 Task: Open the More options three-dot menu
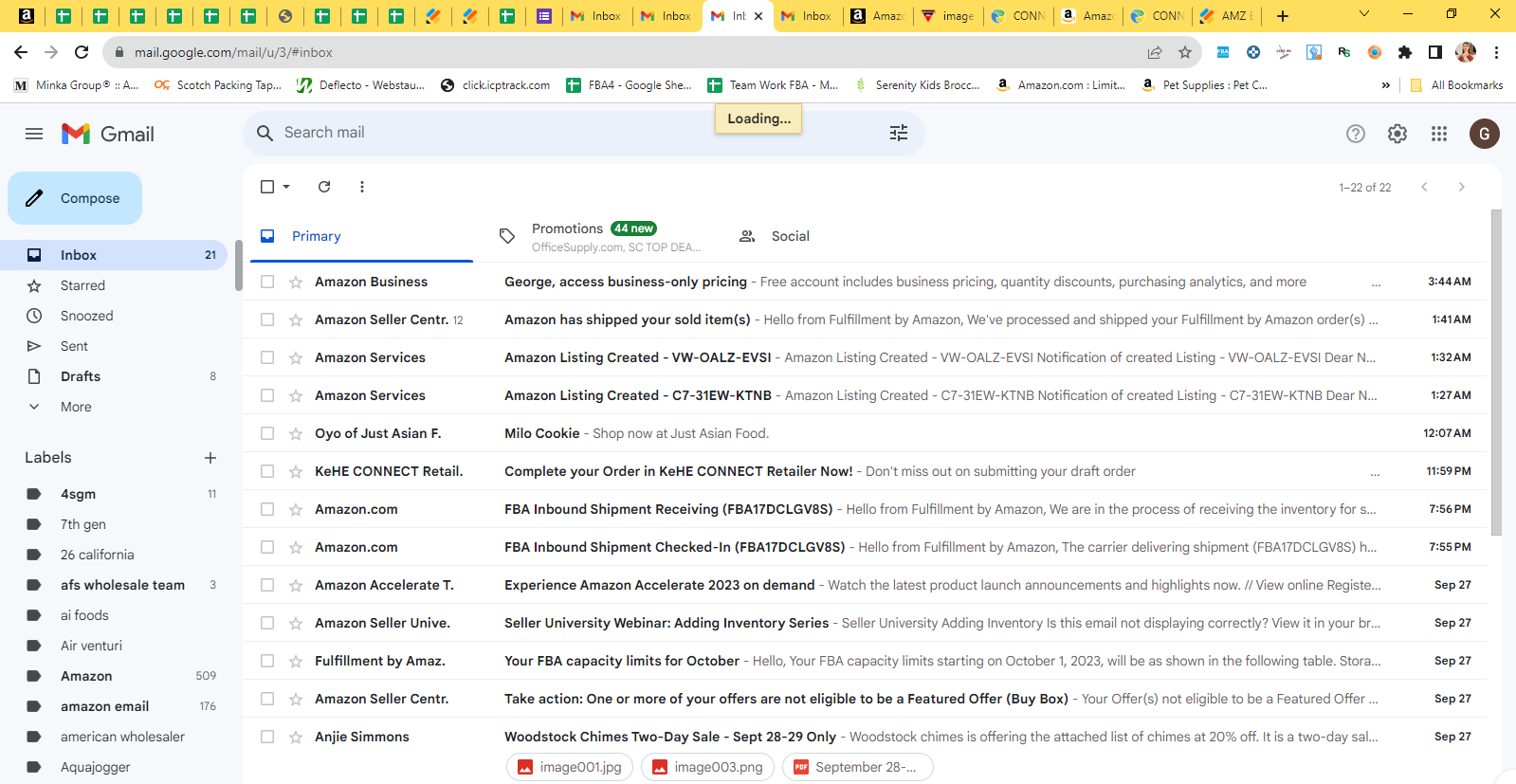click(x=362, y=187)
